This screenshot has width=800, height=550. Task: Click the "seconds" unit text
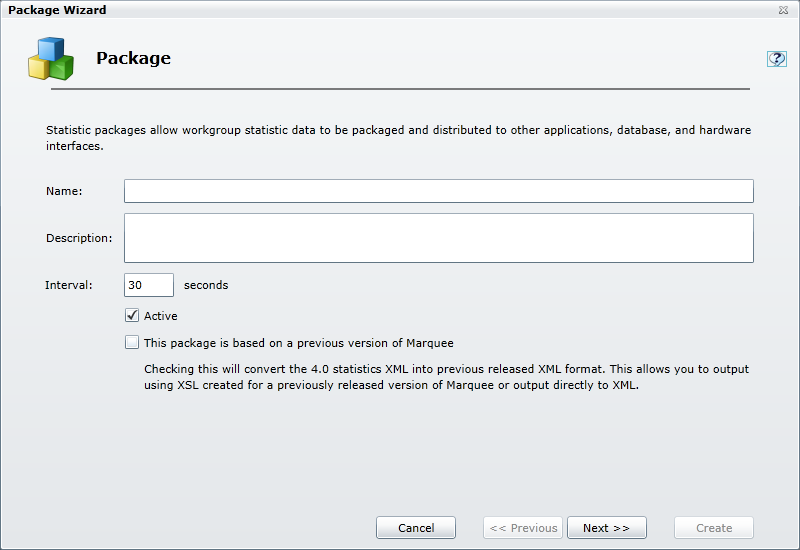click(x=206, y=285)
